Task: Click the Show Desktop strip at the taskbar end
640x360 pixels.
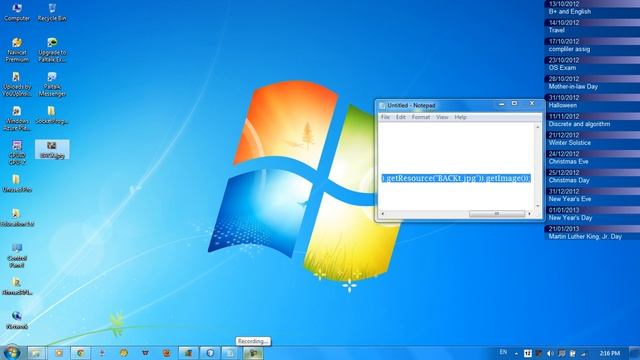Action: [635, 353]
